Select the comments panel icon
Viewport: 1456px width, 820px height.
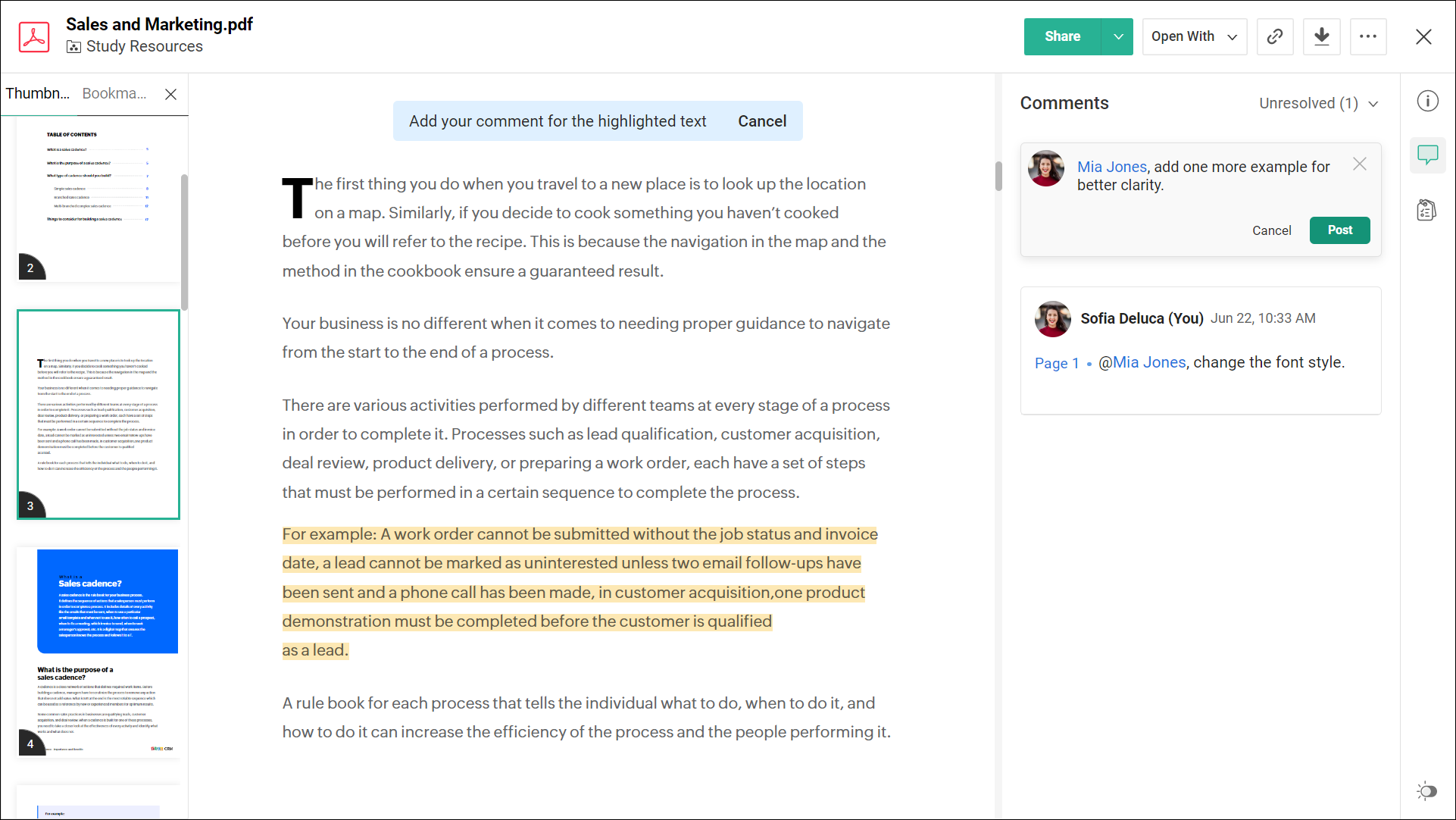click(1427, 155)
